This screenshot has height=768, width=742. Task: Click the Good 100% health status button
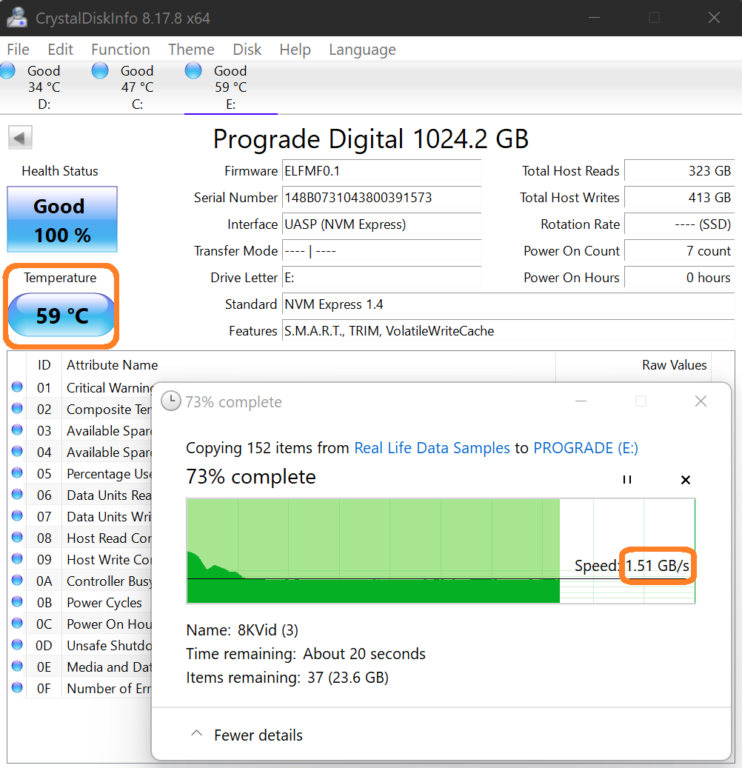pos(62,220)
